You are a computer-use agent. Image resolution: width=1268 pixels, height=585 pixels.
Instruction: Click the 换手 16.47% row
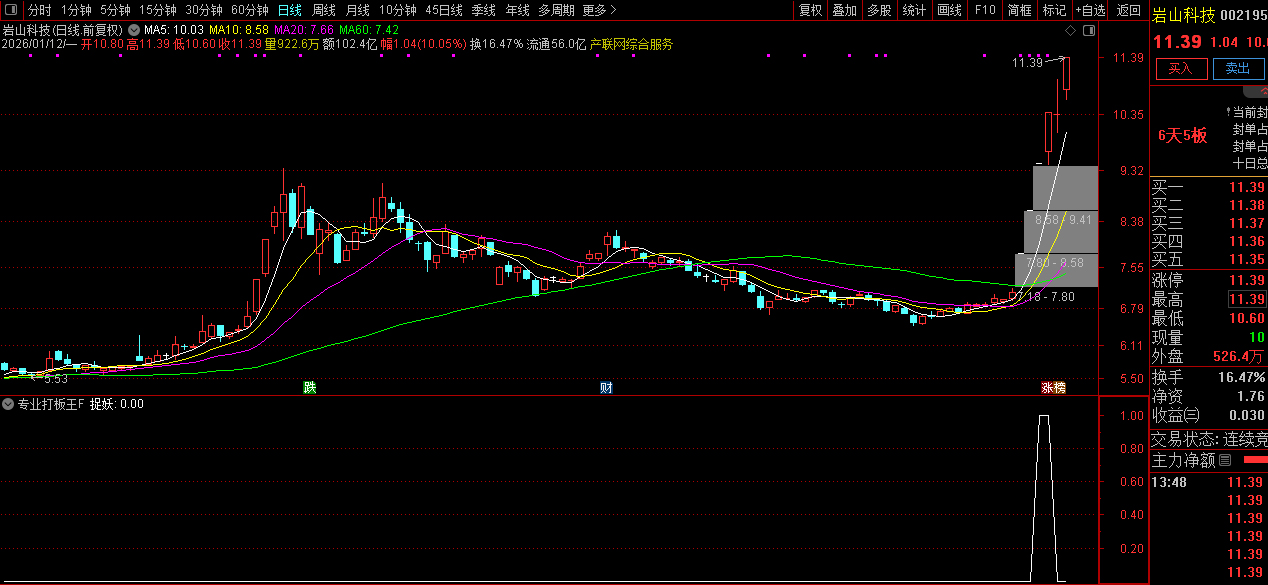(1209, 377)
